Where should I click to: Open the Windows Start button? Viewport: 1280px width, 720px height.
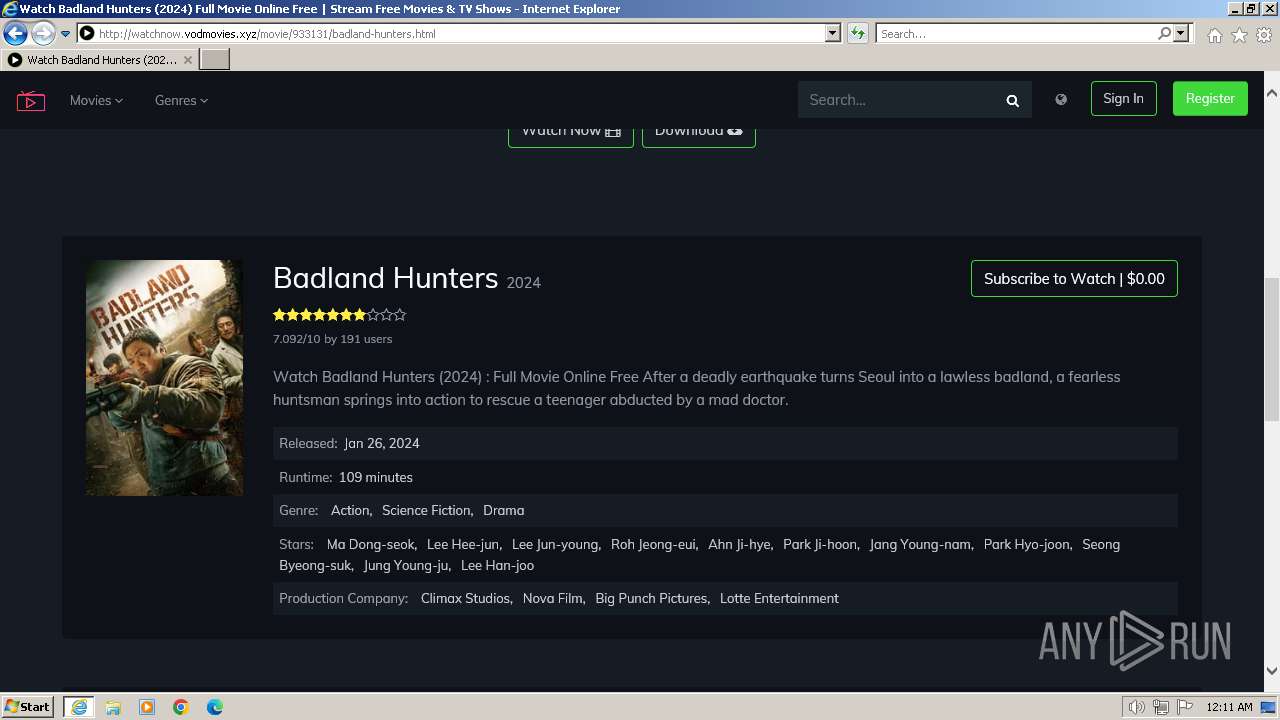(x=27, y=706)
